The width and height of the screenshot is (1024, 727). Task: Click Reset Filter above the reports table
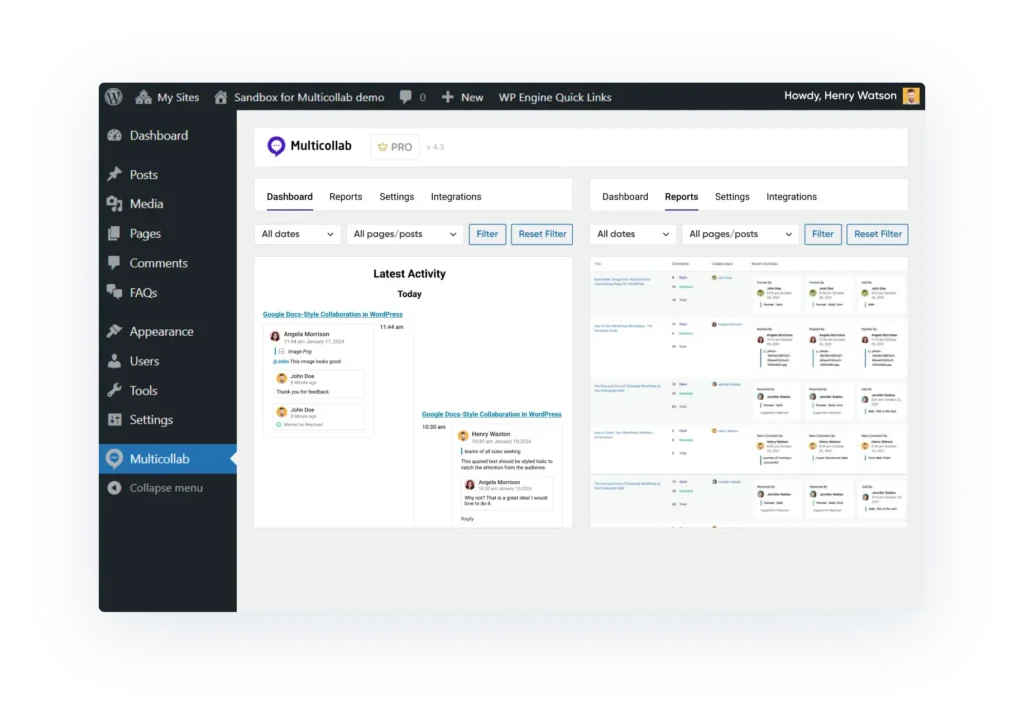[878, 234]
